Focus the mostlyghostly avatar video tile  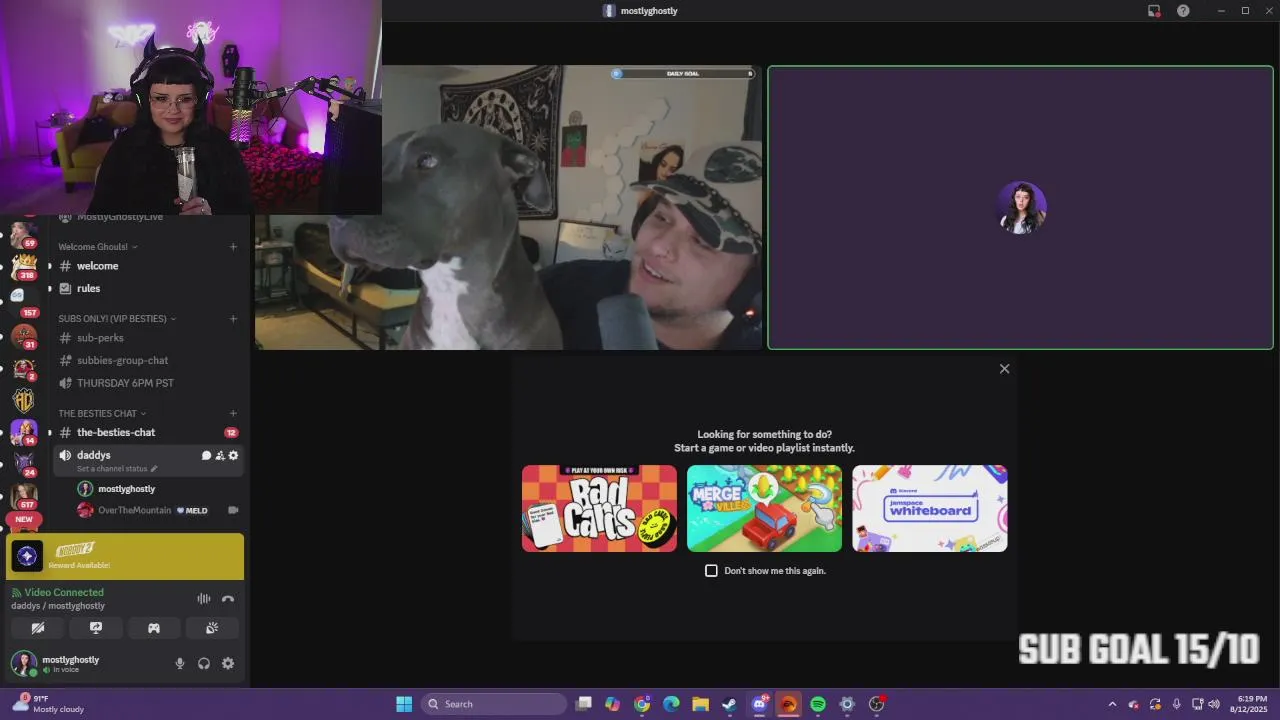[x=1020, y=208]
